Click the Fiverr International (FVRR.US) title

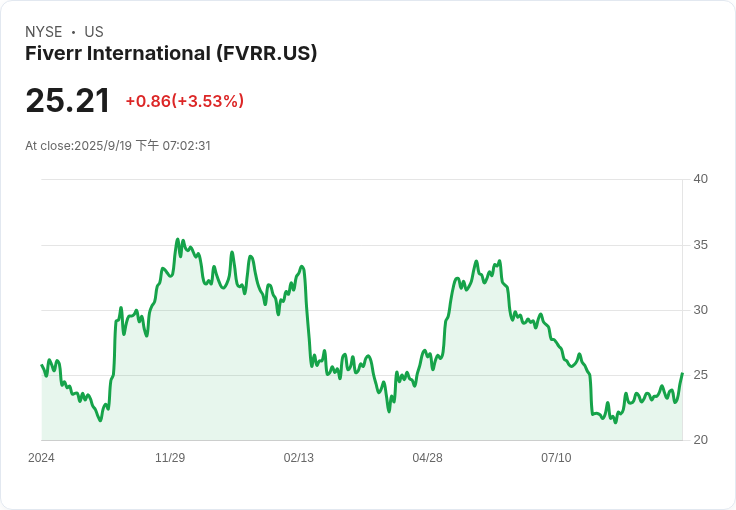pyautogui.click(x=171, y=53)
